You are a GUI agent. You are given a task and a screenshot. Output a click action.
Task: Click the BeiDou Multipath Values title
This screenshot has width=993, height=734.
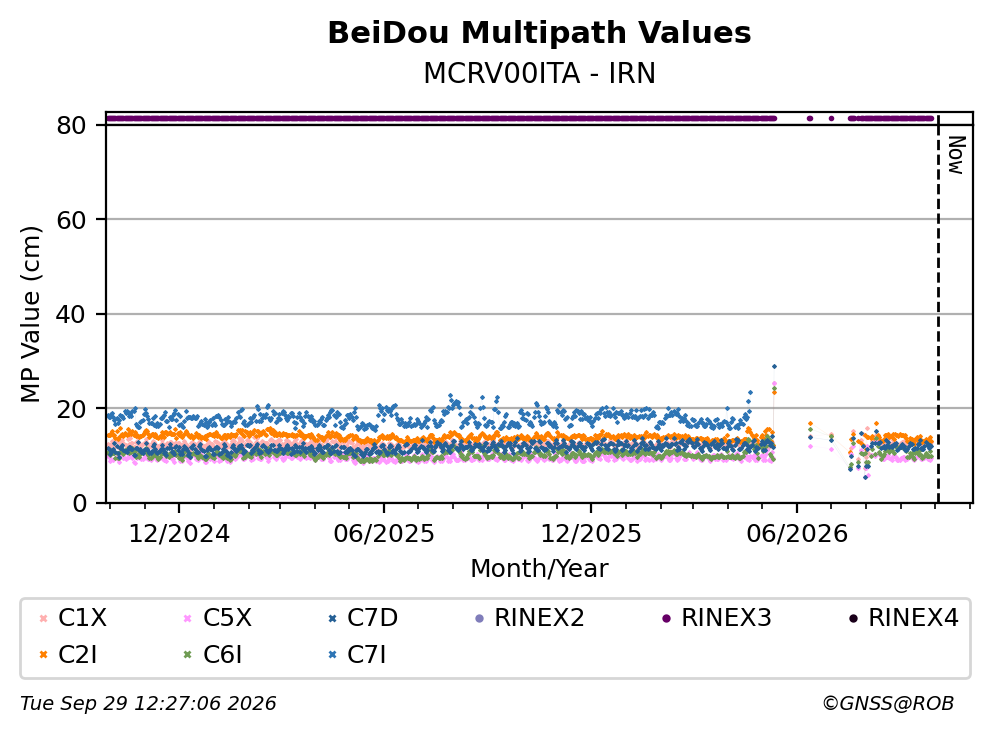540,33
